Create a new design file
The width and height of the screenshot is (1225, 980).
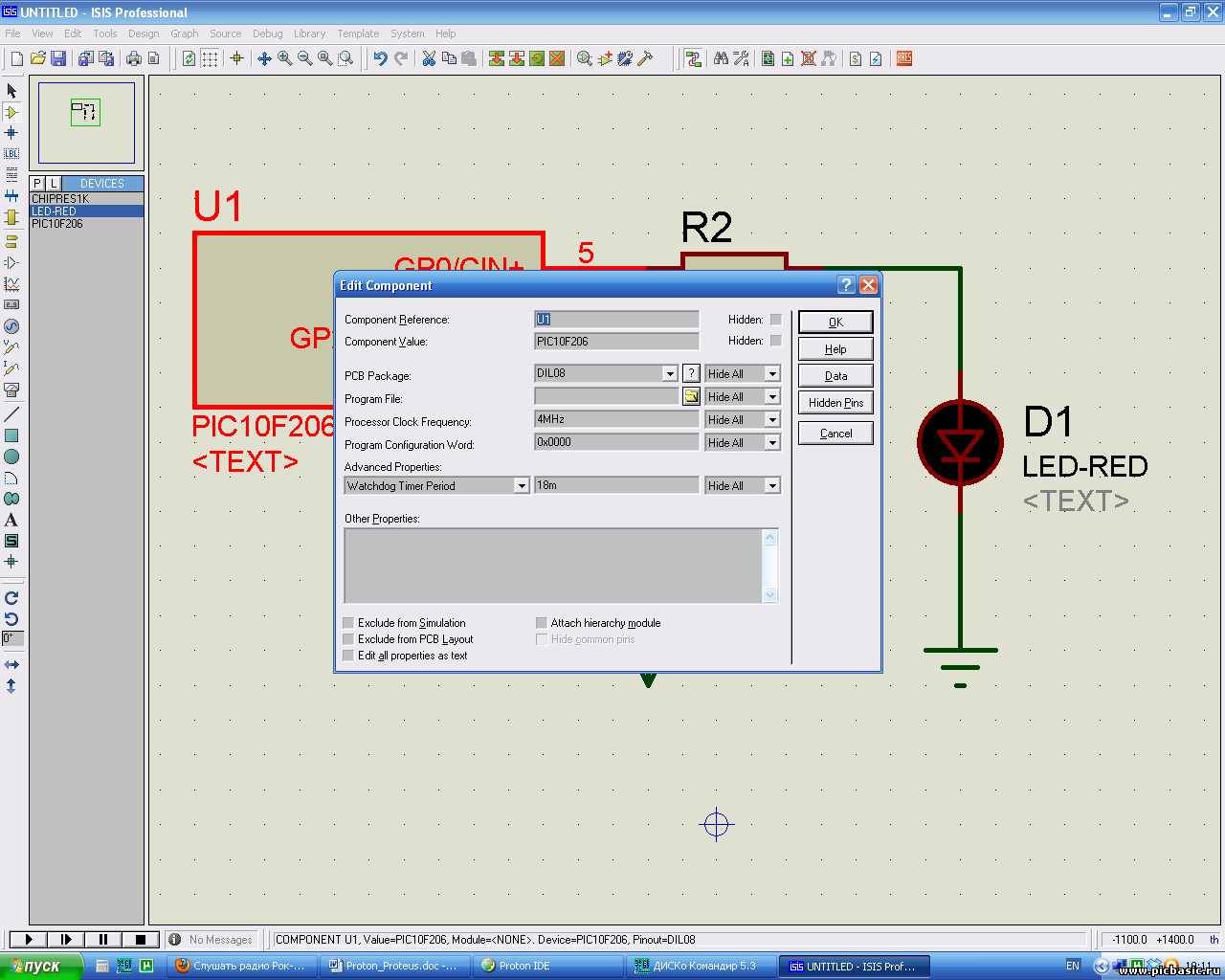click(16, 58)
